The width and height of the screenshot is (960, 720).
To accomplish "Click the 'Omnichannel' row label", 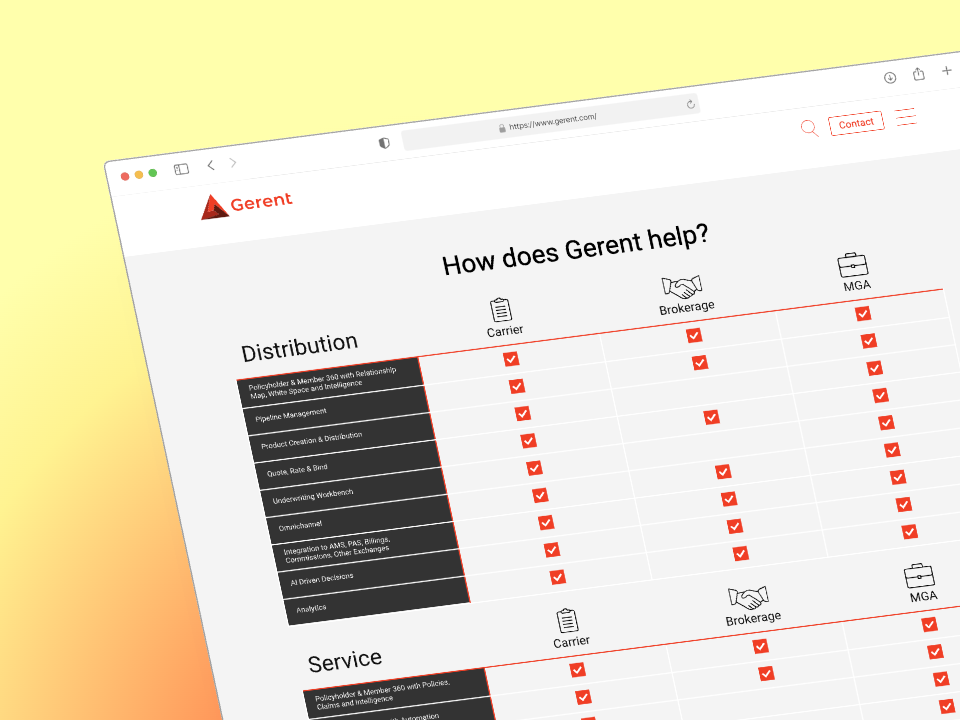I will point(300,526).
